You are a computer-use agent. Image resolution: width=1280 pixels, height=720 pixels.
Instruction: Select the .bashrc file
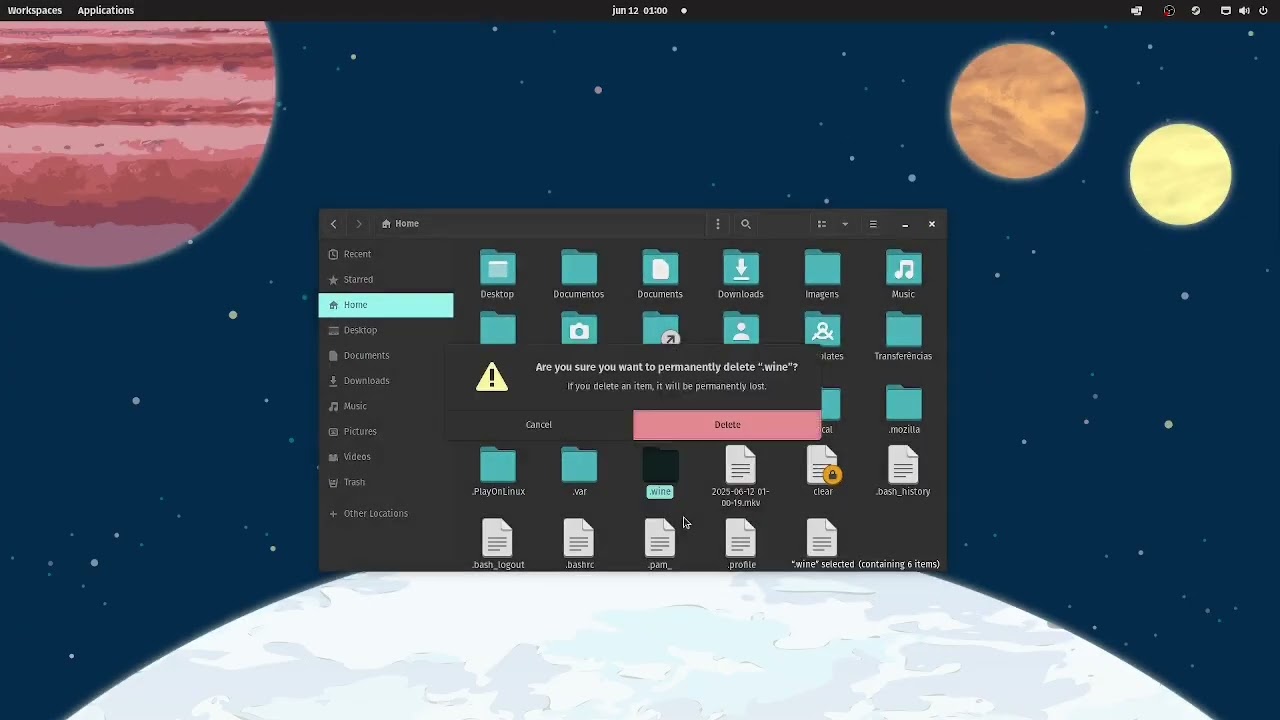(579, 538)
